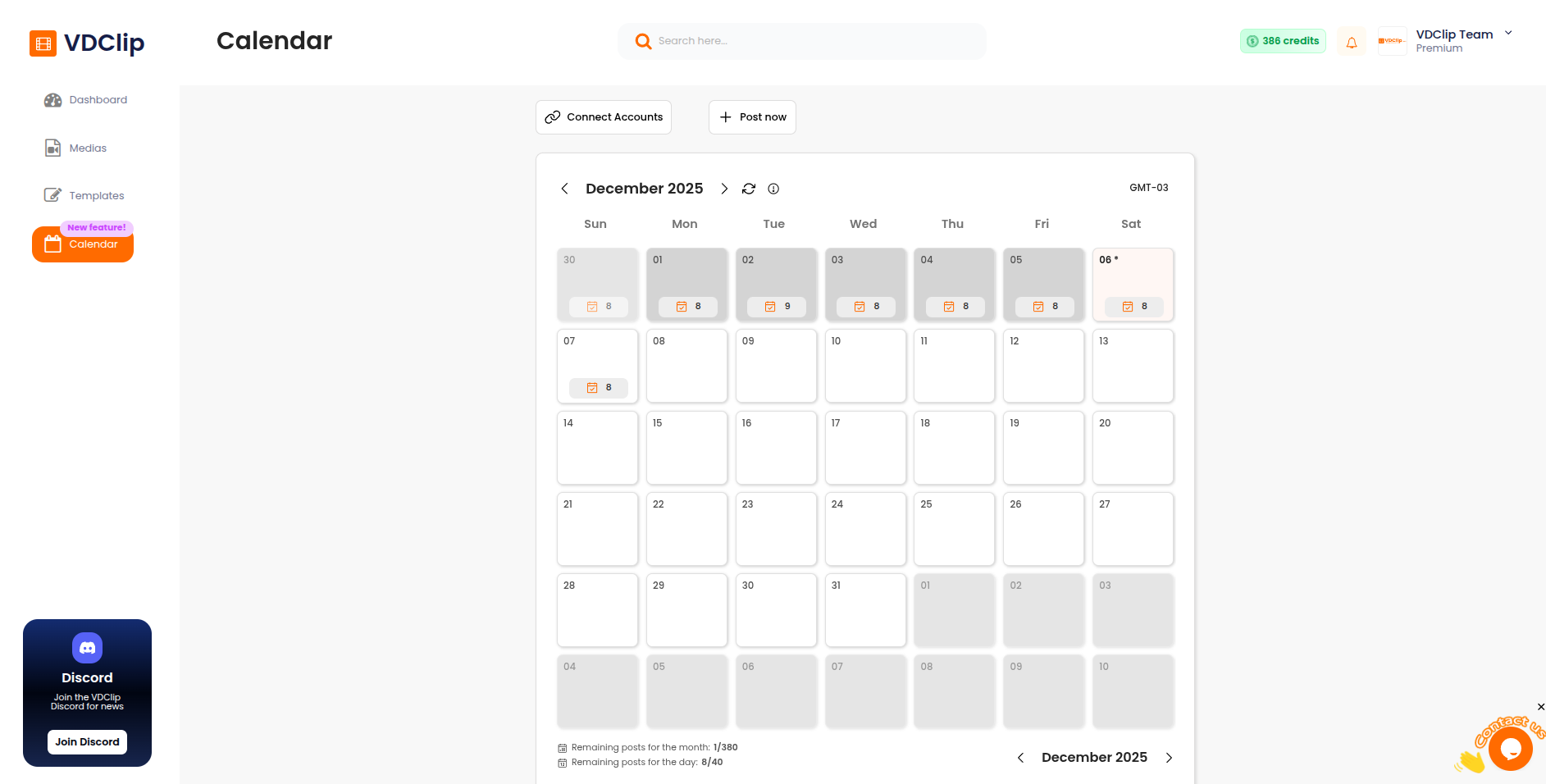Click the notification bell icon
Image resolution: width=1546 pixels, height=784 pixels.
coord(1352,41)
